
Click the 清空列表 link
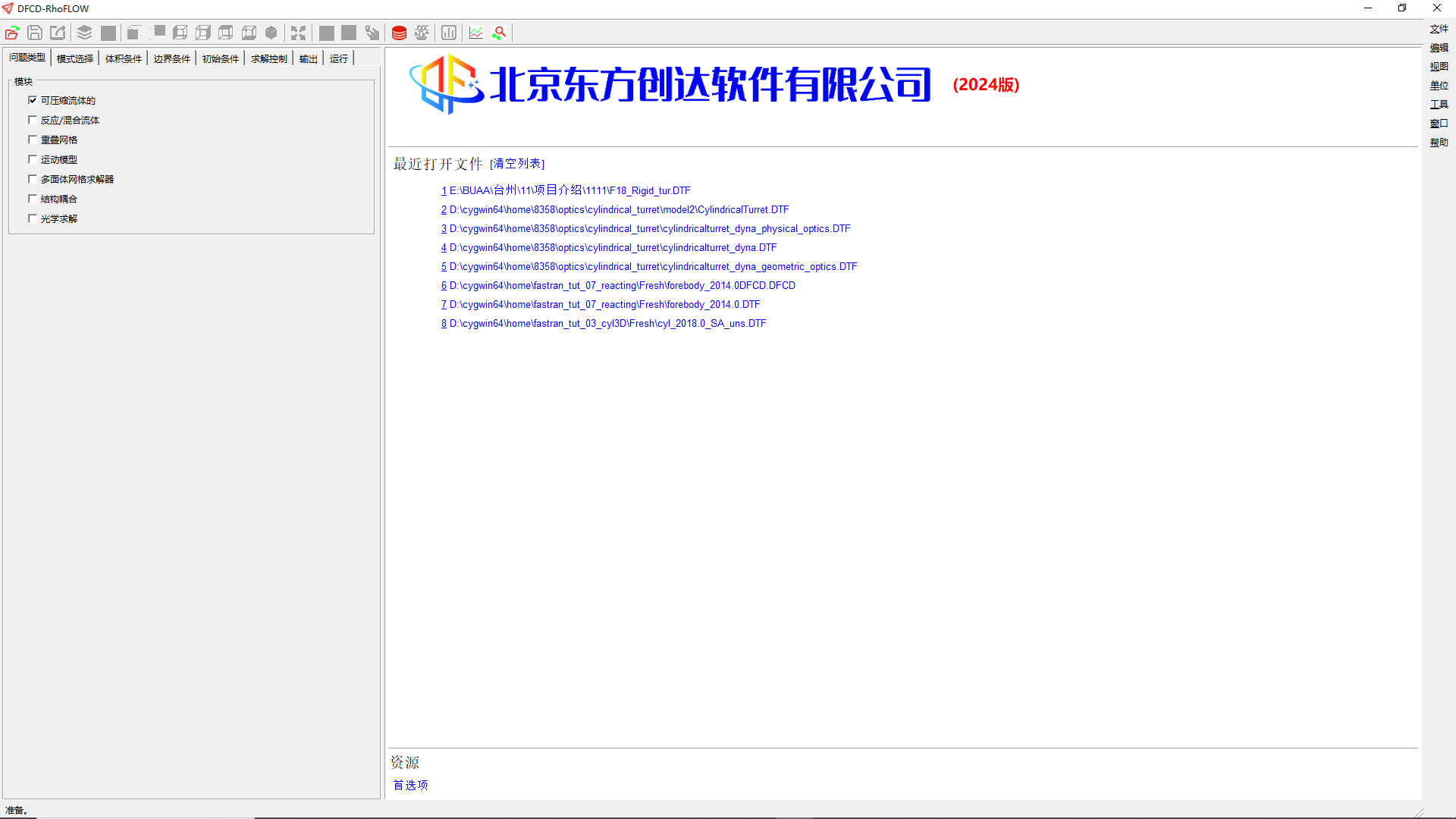click(517, 164)
